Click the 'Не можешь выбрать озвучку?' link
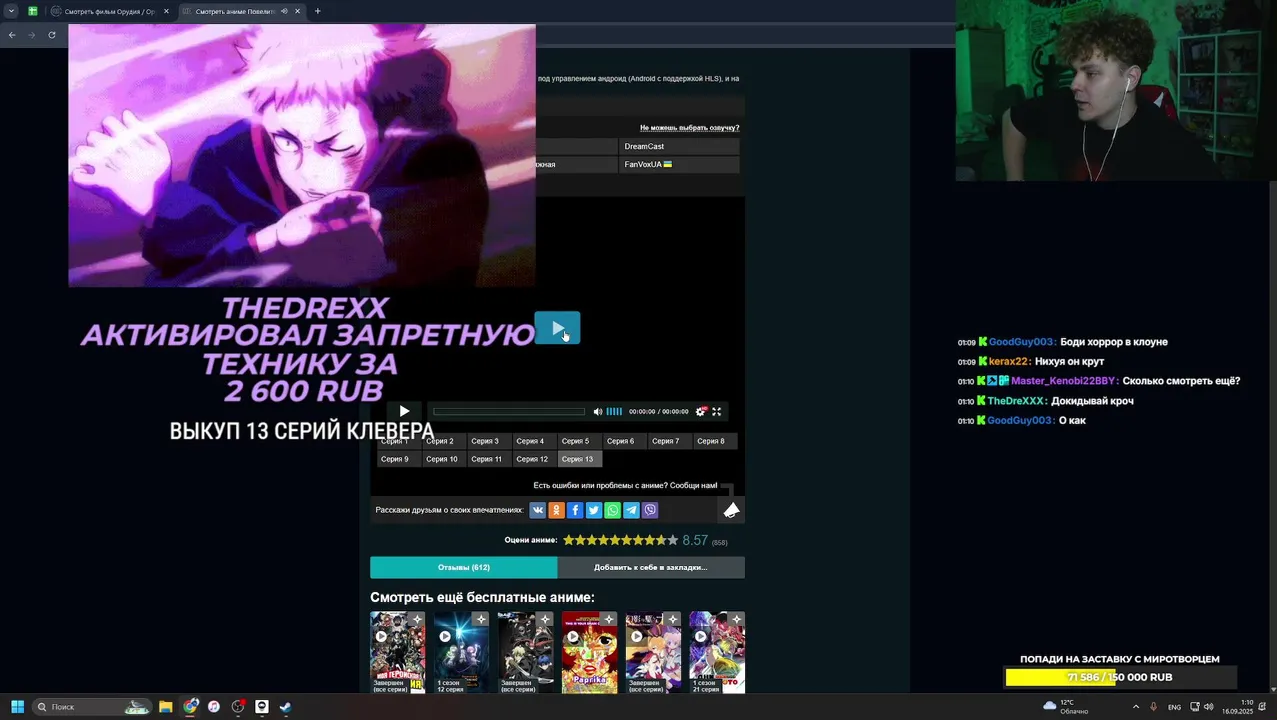This screenshot has width=1277, height=720. (x=689, y=128)
